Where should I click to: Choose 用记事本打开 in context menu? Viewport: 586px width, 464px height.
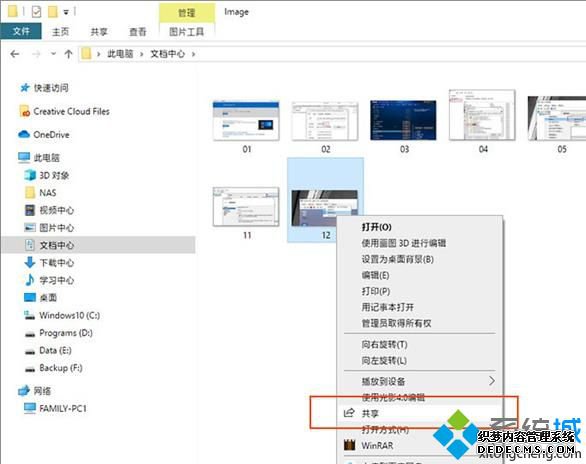pos(420,307)
